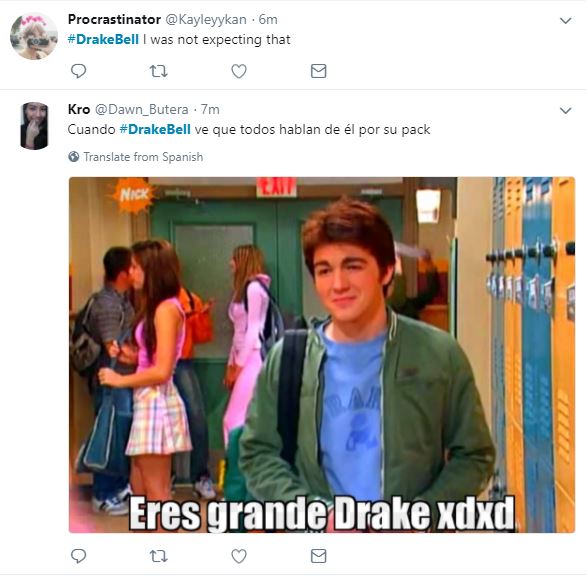
Task: Share Kro's tweet via envelope icon
Action: click(318, 556)
